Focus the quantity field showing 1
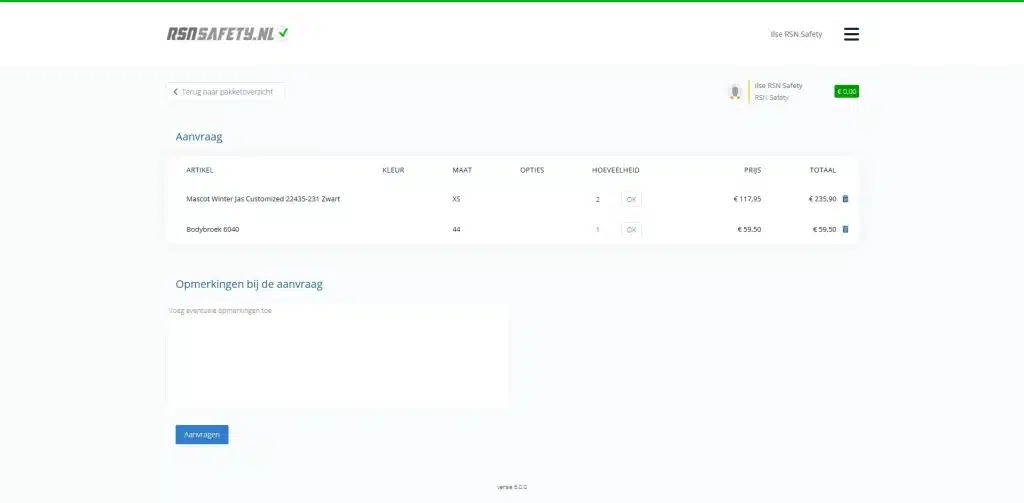 point(598,230)
